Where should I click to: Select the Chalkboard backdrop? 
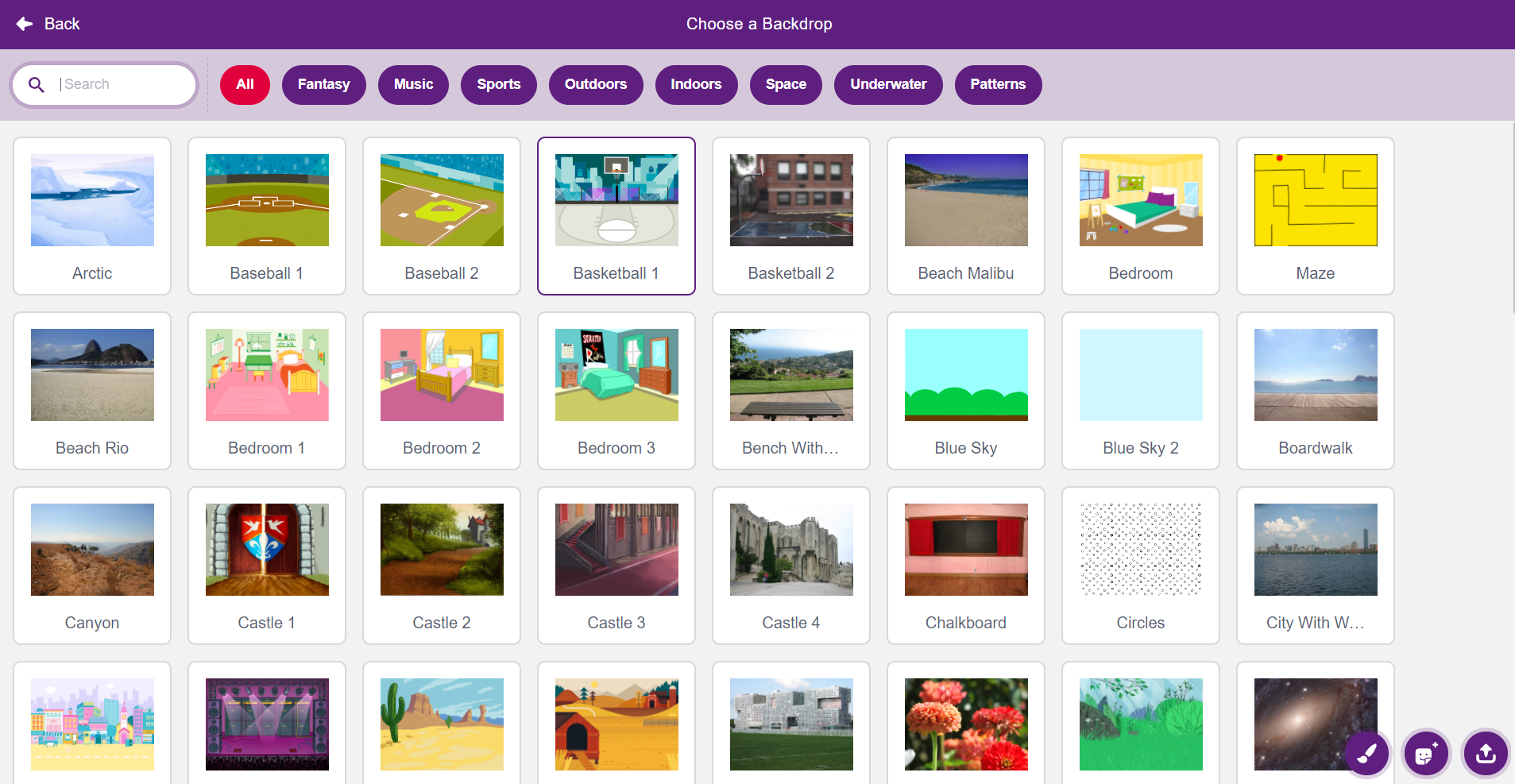[x=966, y=566]
